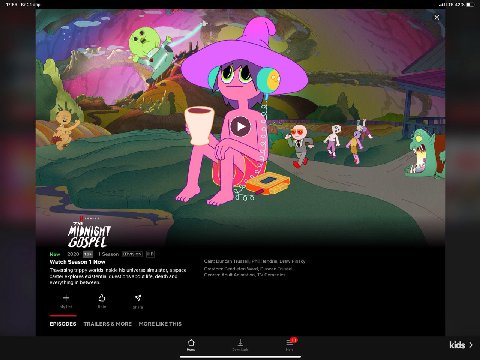Rate the show with the thumbs-up icon
The height and width of the screenshot is (360, 480).
(x=102, y=301)
